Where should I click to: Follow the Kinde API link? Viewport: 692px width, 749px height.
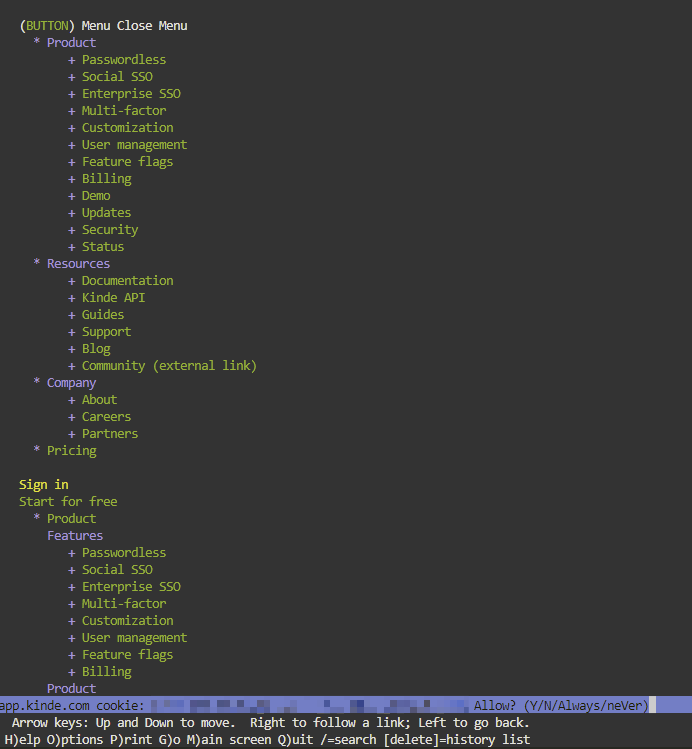pyautogui.click(x=113, y=298)
